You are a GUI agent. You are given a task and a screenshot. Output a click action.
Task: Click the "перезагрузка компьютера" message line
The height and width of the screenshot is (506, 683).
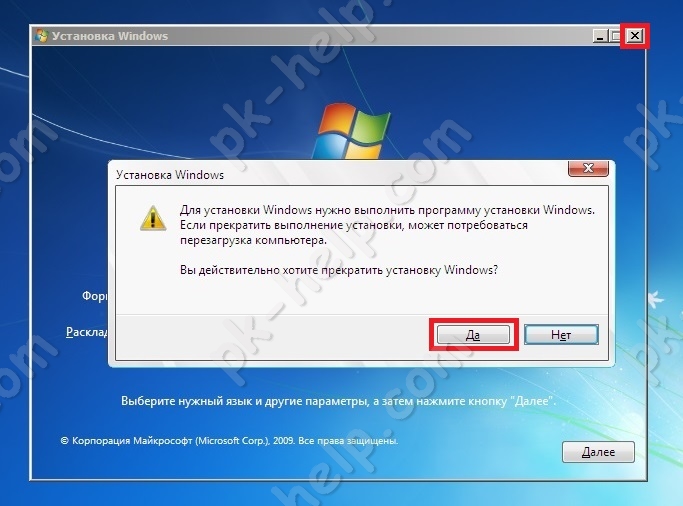[253, 240]
